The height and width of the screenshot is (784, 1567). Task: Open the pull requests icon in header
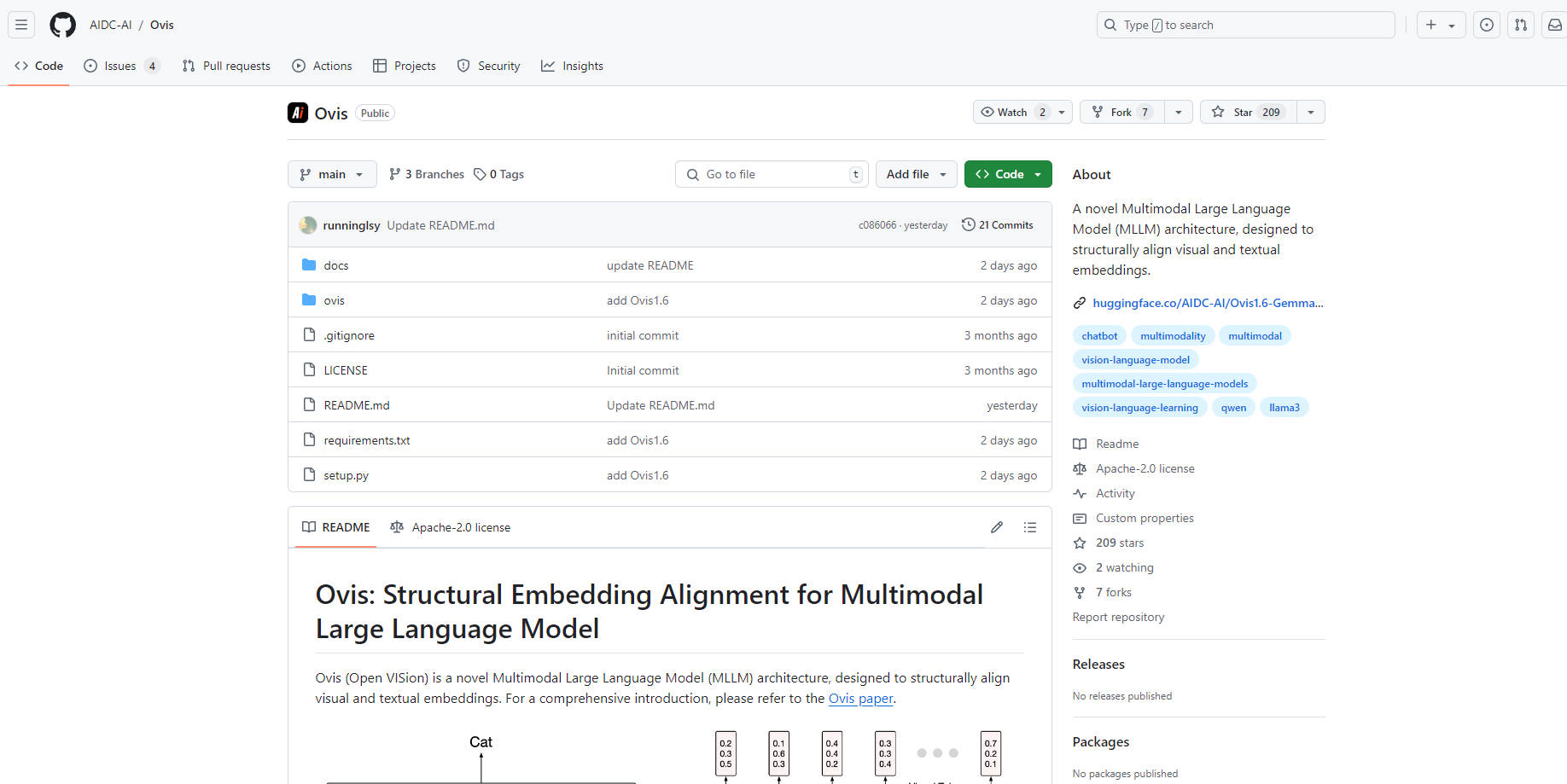(1520, 25)
